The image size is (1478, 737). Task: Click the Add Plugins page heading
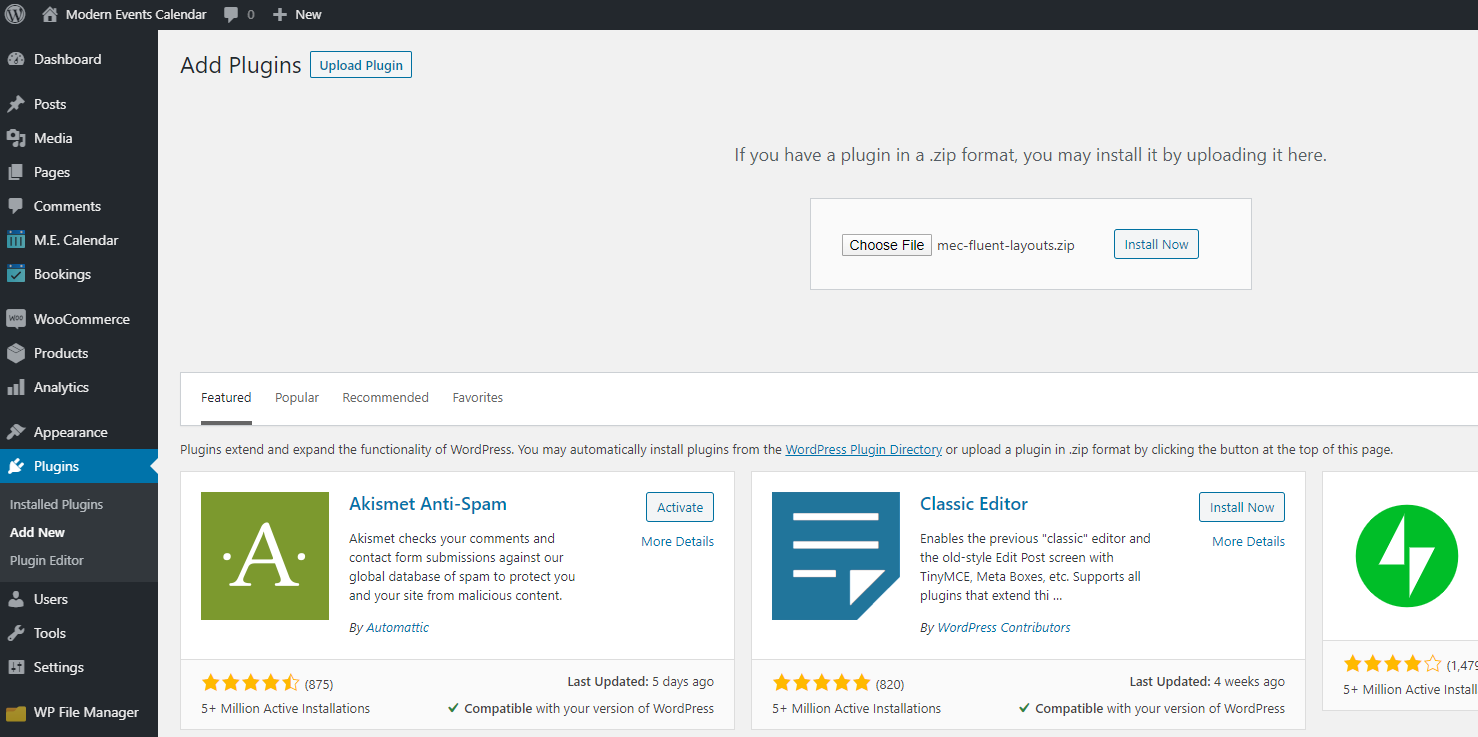click(x=241, y=65)
